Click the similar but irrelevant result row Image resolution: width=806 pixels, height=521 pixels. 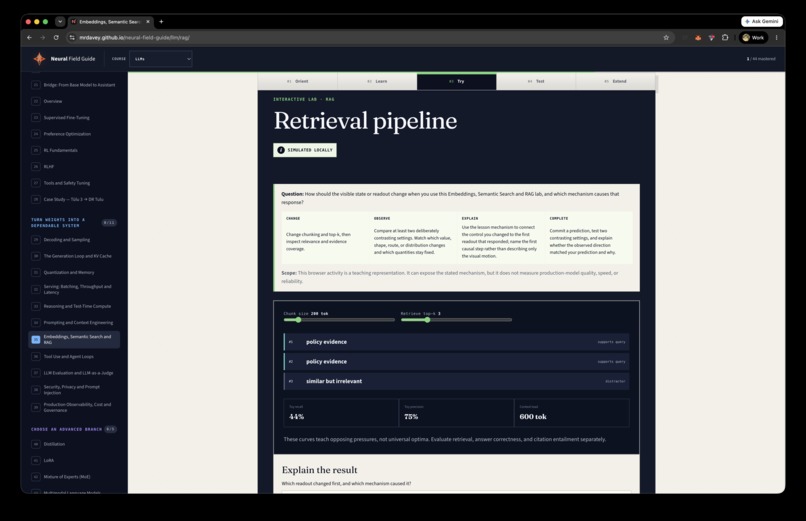pyautogui.click(x=456, y=381)
